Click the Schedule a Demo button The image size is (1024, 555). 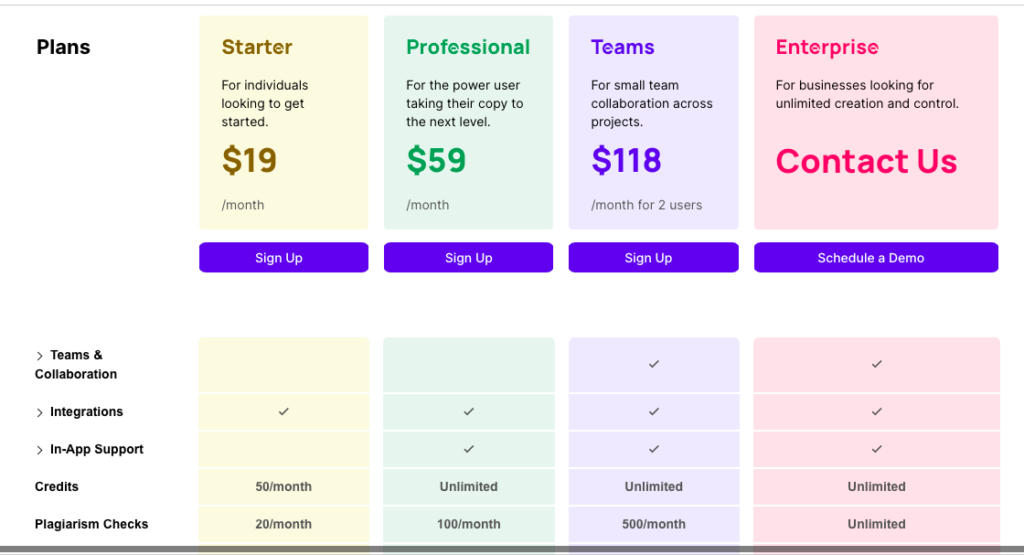pyautogui.click(x=876, y=257)
